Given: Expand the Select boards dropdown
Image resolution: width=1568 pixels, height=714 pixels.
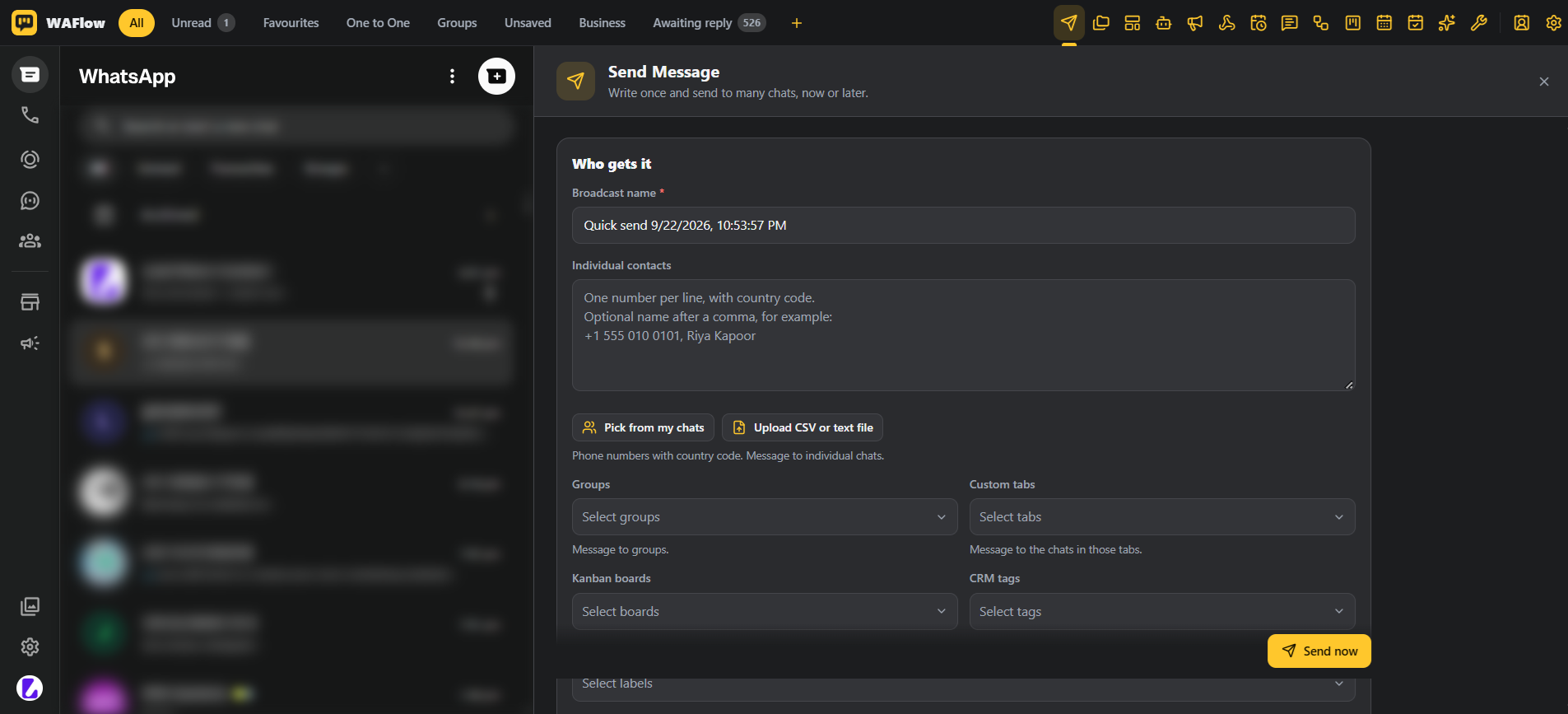Looking at the screenshot, I should (765, 612).
